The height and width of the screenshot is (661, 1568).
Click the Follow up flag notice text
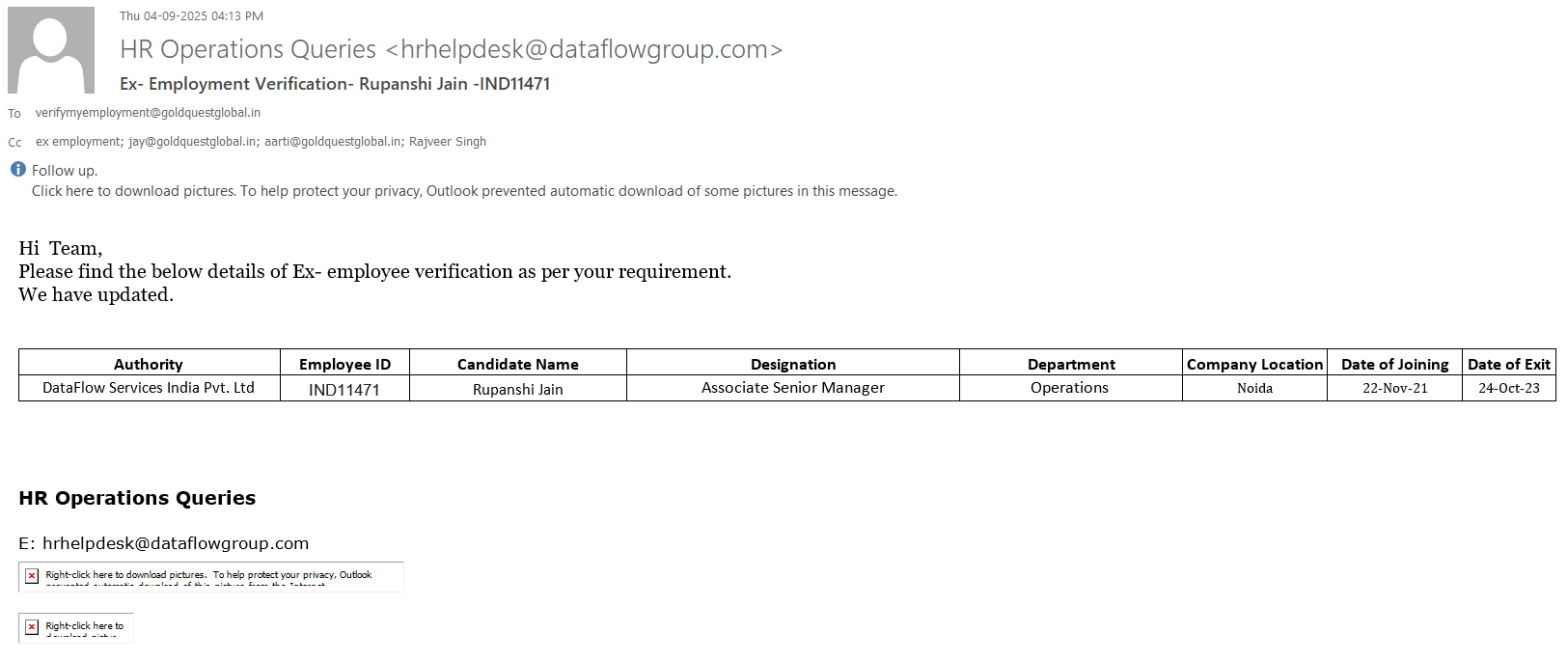[x=65, y=171]
